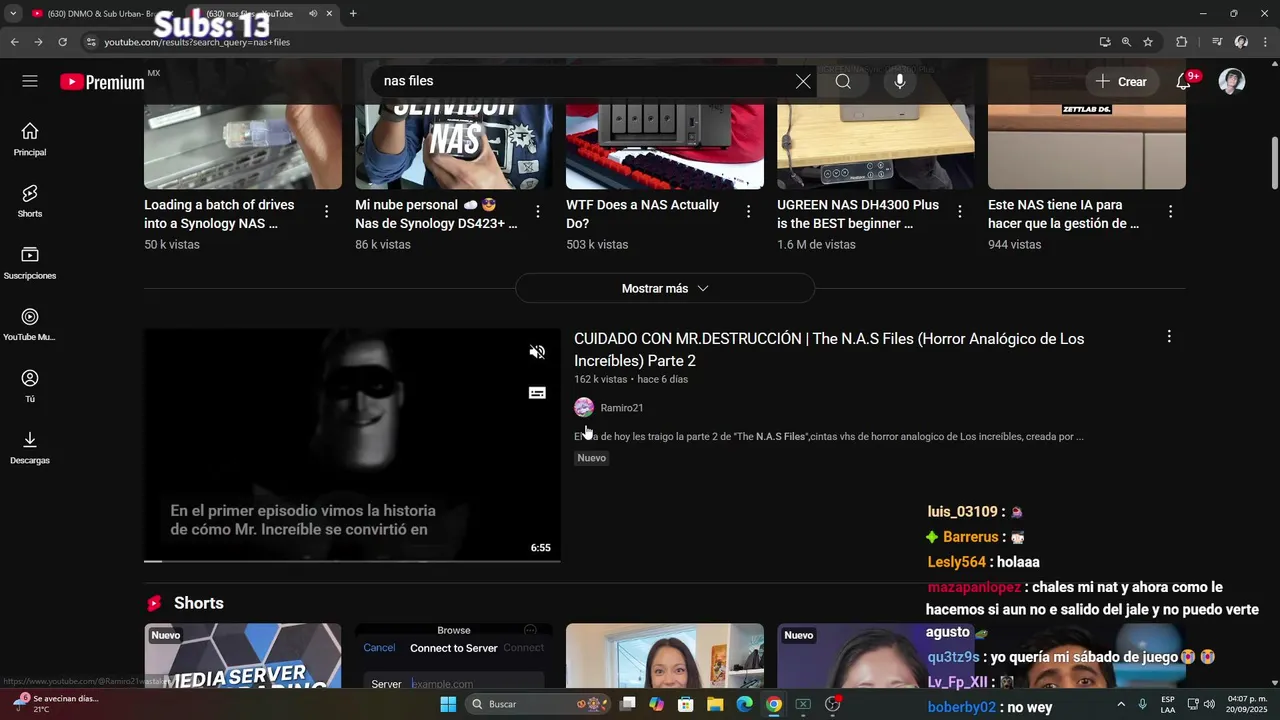Screen dimensions: 1280x720
Task: Mute the audio on the nas files tab
Action: click(313, 14)
